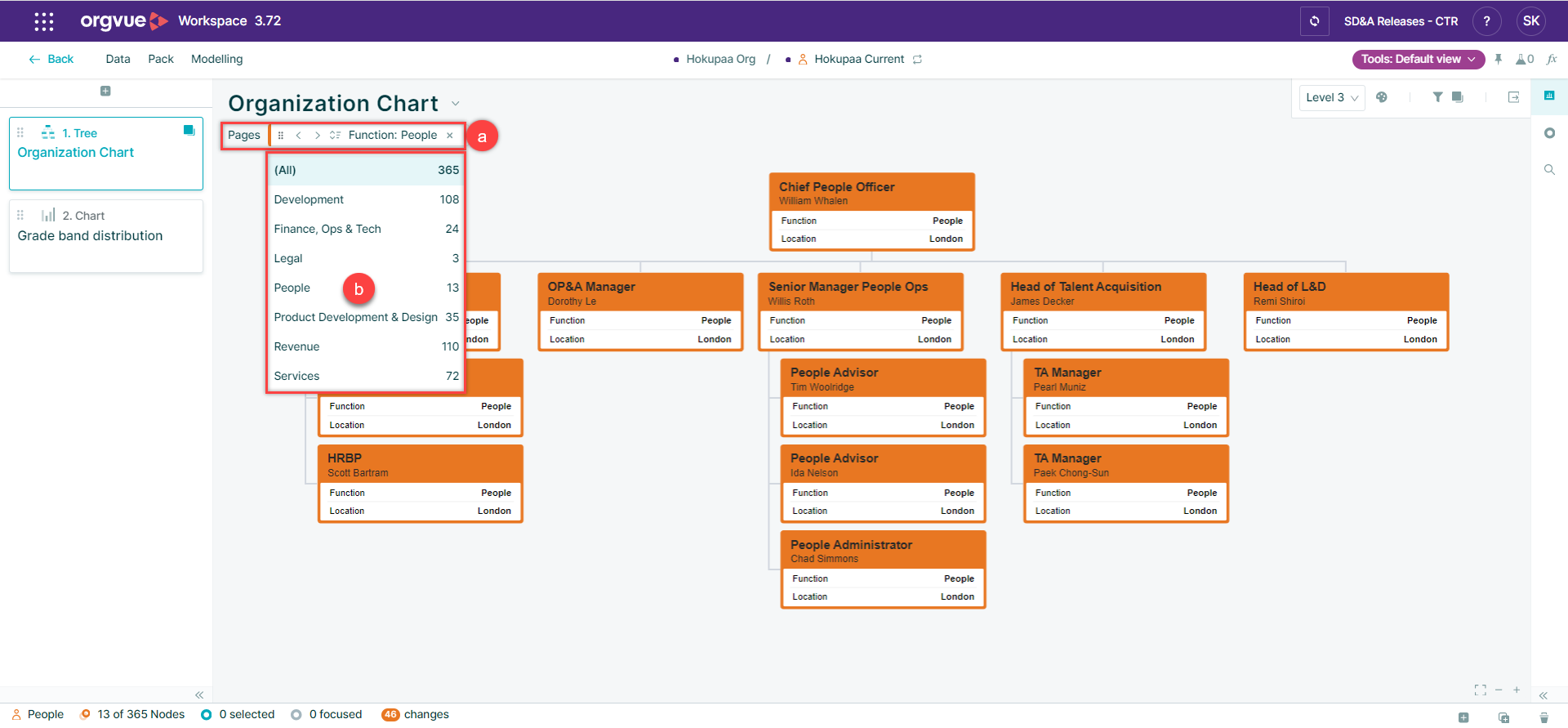Click the page list icon before Function: People
This screenshot has width=1568, height=728.
(x=335, y=135)
